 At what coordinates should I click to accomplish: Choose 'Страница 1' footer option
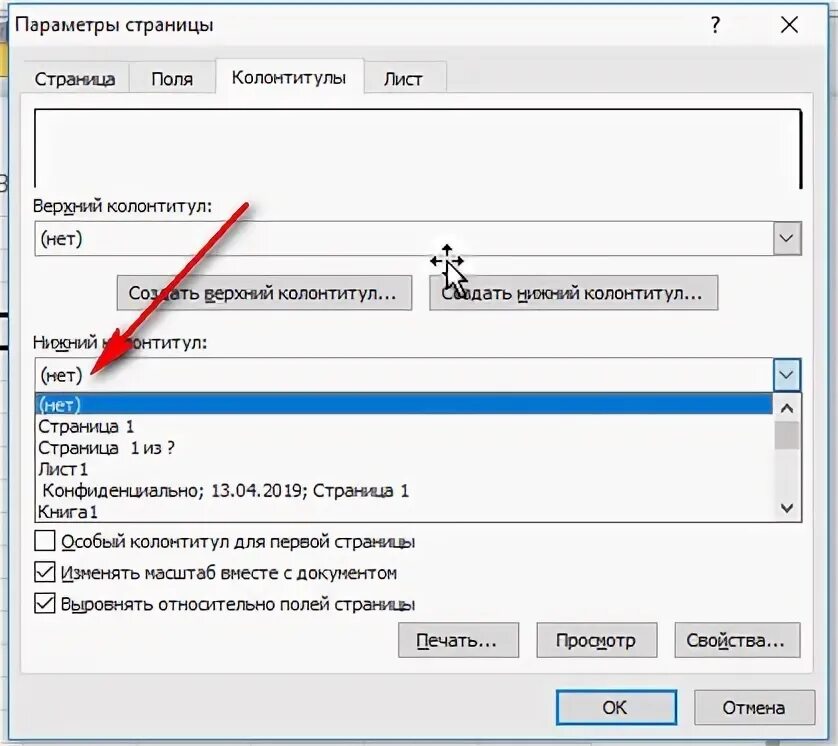(404, 426)
